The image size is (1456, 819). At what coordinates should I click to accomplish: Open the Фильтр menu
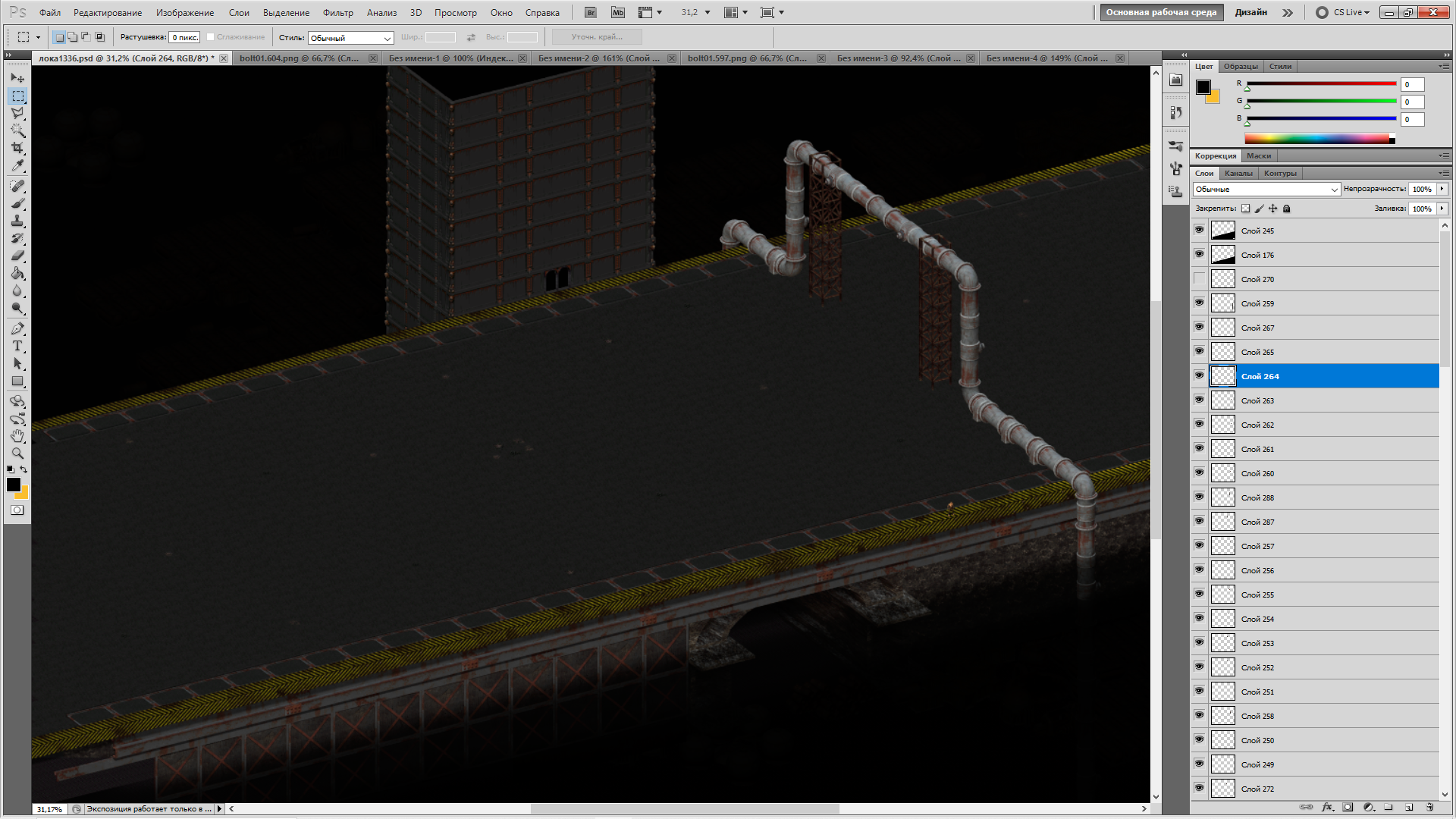(x=337, y=13)
